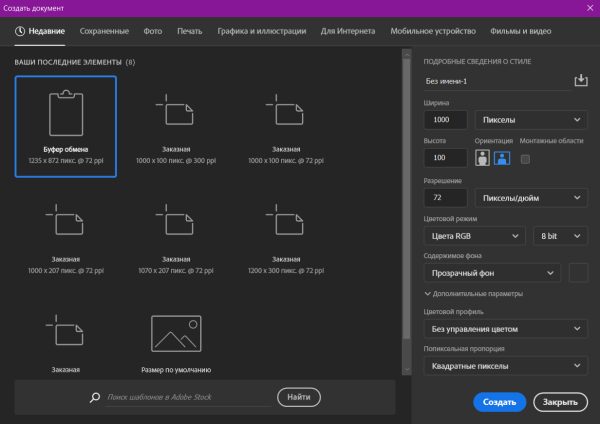The width and height of the screenshot is (600, 424).
Task: Click the Adobe Stock search magnifier icon
Action: pyautogui.click(x=95, y=398)
